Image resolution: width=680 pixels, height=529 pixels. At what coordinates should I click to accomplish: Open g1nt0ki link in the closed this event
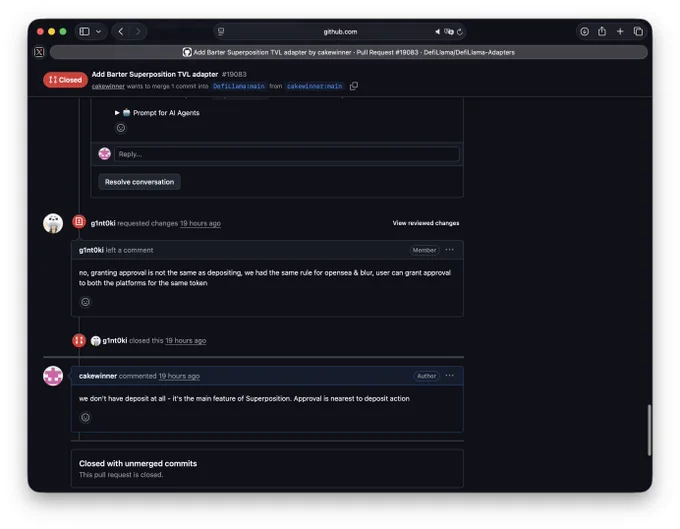114,340
